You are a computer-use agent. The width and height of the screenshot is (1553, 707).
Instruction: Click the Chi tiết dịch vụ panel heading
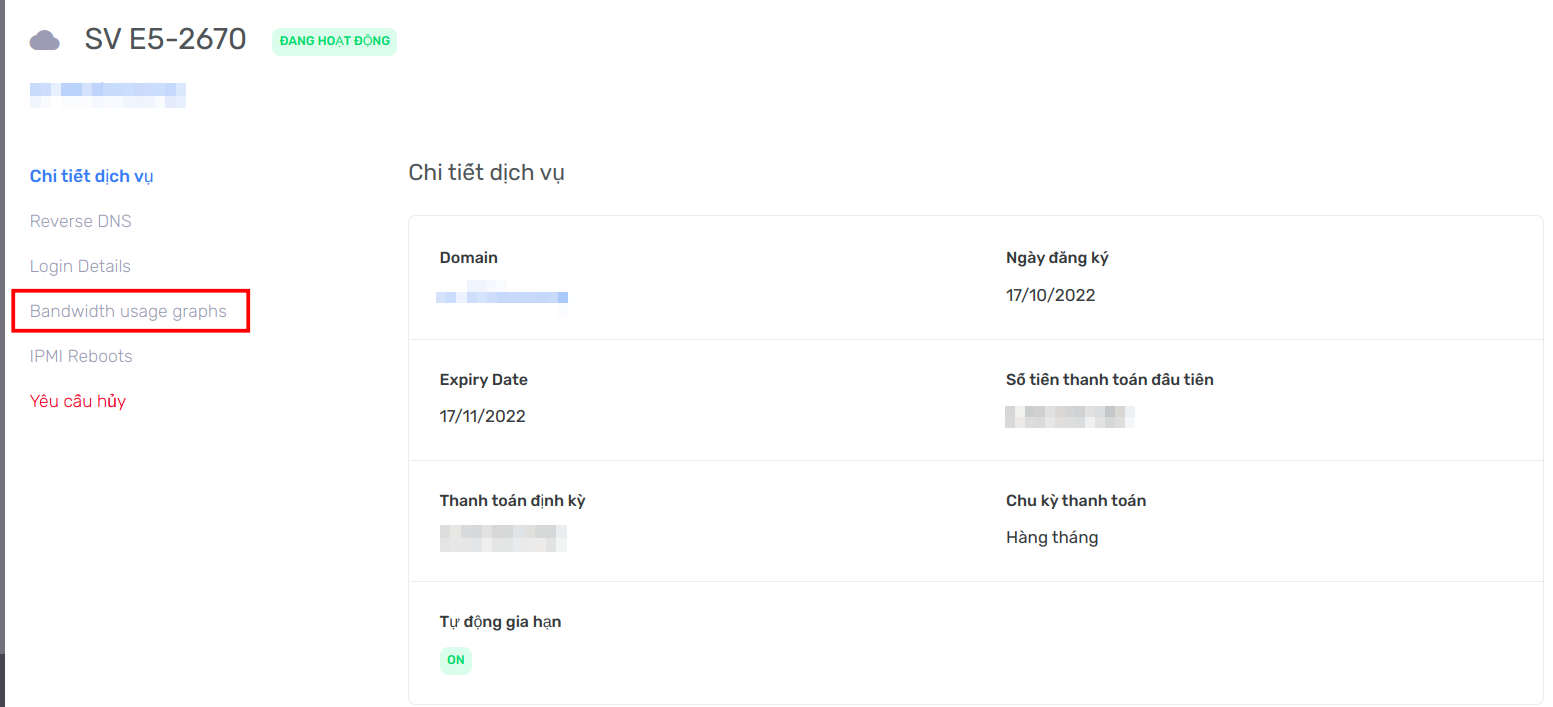coord(486,172)
